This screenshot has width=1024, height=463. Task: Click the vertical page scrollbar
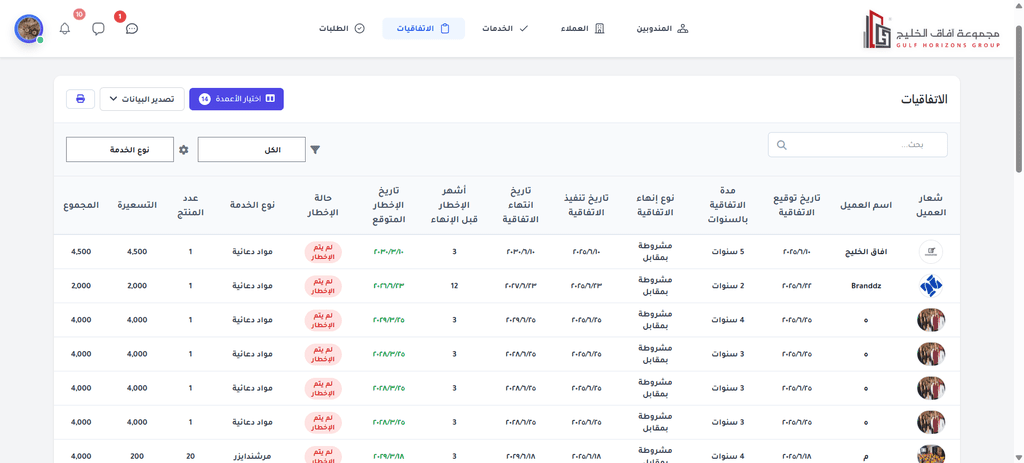pyautogui.click(x=1019, y=98)
